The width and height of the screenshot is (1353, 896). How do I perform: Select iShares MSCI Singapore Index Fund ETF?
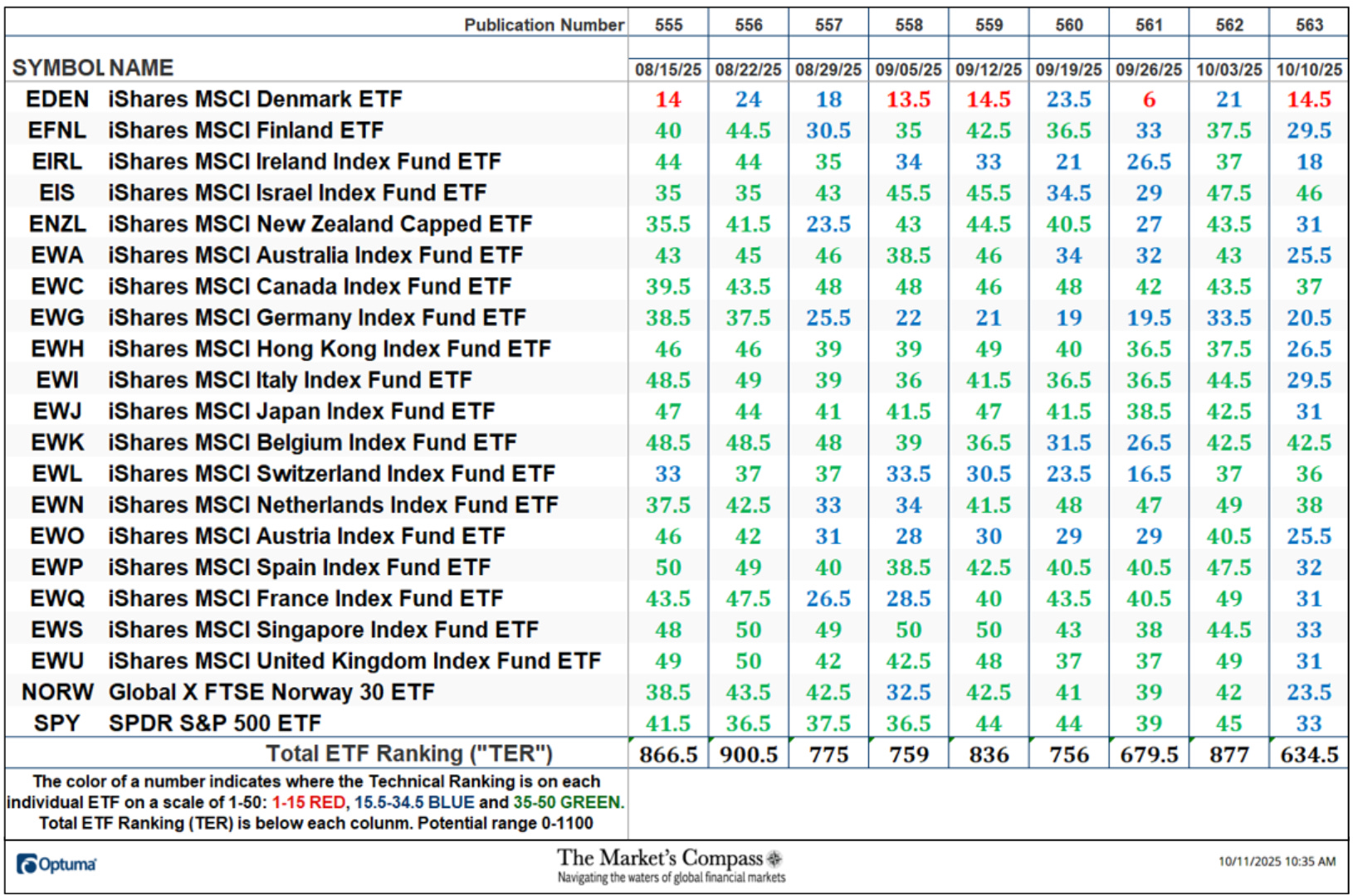pyautogui.click(x=324, y=630)
